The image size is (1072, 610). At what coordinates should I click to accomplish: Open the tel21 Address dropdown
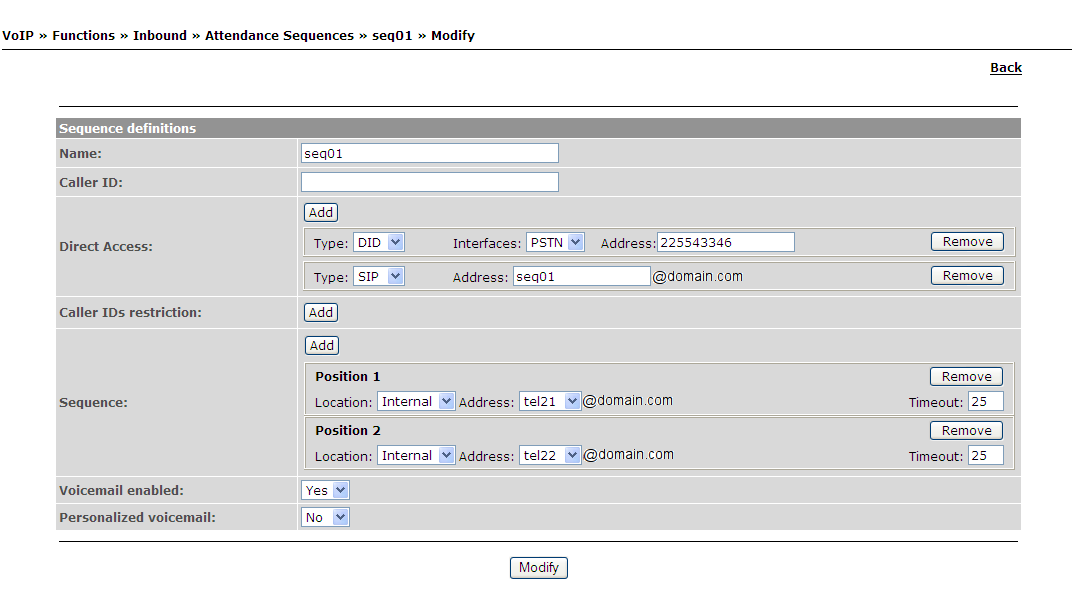(550, 401)
